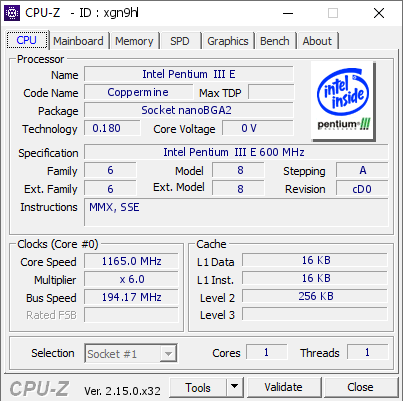Click the Ext. Model value field

tap(238, 188)
